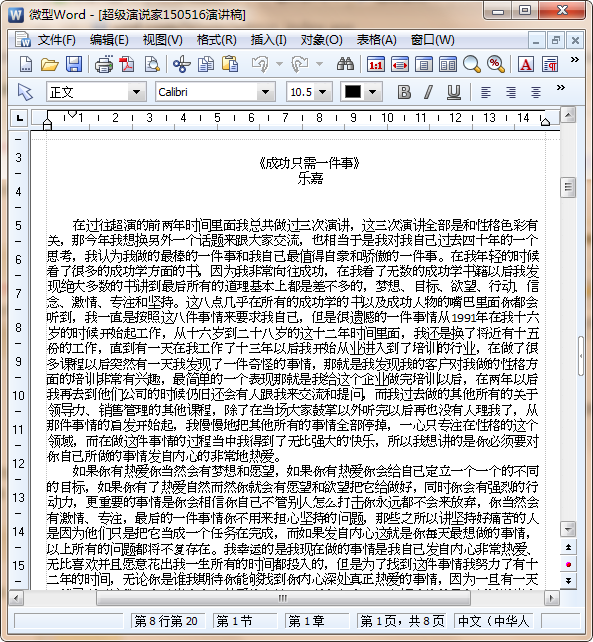This screenshot has height=642, width=593.
Task: Align text left
Action: click(486, 92)
